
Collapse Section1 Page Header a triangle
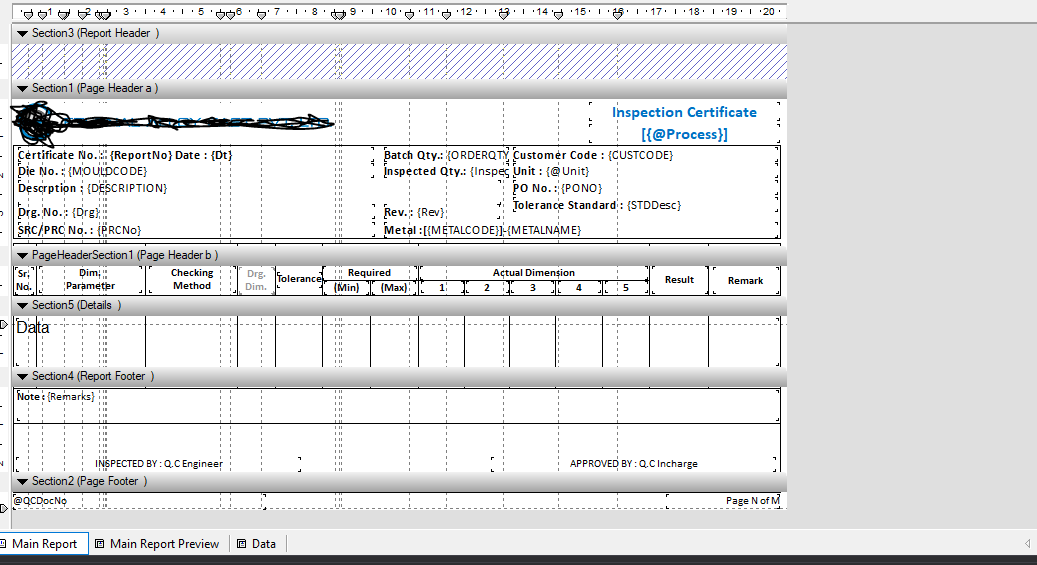click(x=22, y=88)
